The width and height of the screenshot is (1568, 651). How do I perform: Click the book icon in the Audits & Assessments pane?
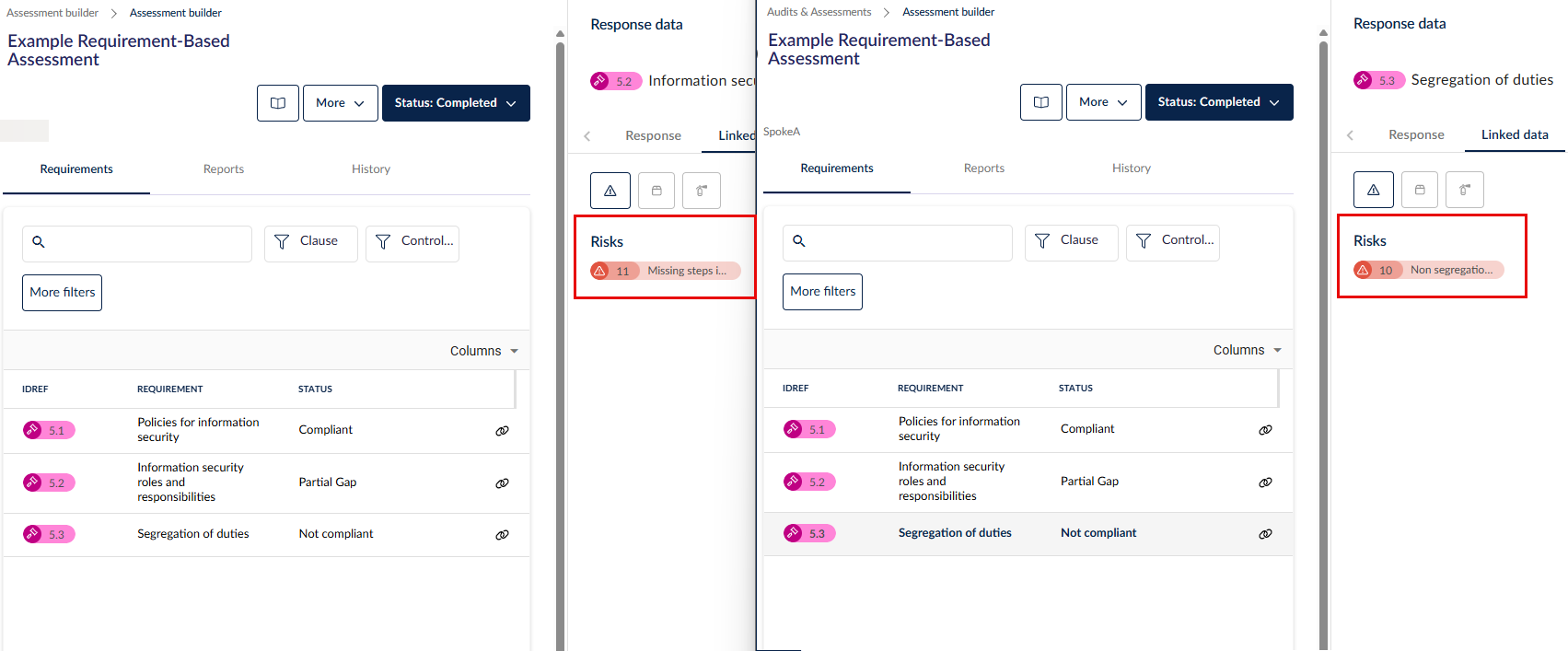click(x=1040, y=102)
